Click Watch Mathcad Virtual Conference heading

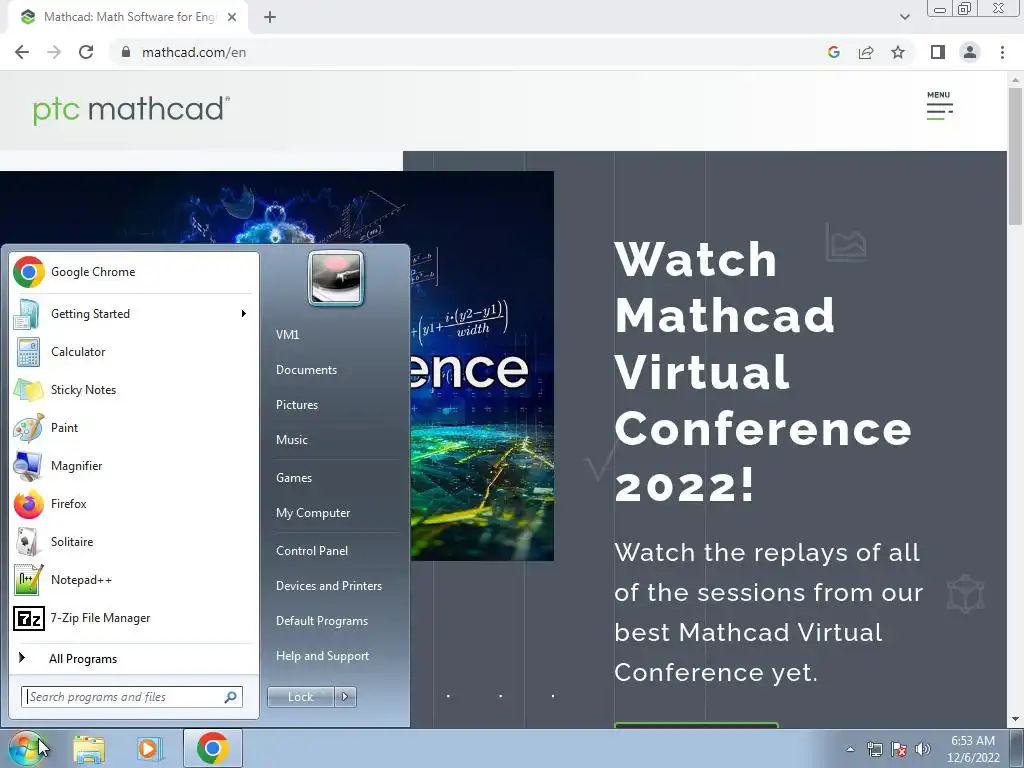(x=763, y=372)
